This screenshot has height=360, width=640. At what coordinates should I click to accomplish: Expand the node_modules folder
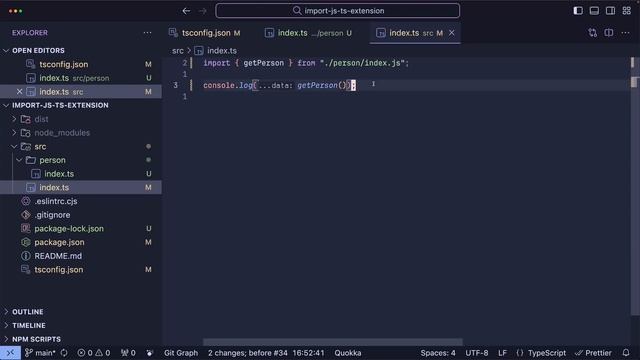coord(14,133)
